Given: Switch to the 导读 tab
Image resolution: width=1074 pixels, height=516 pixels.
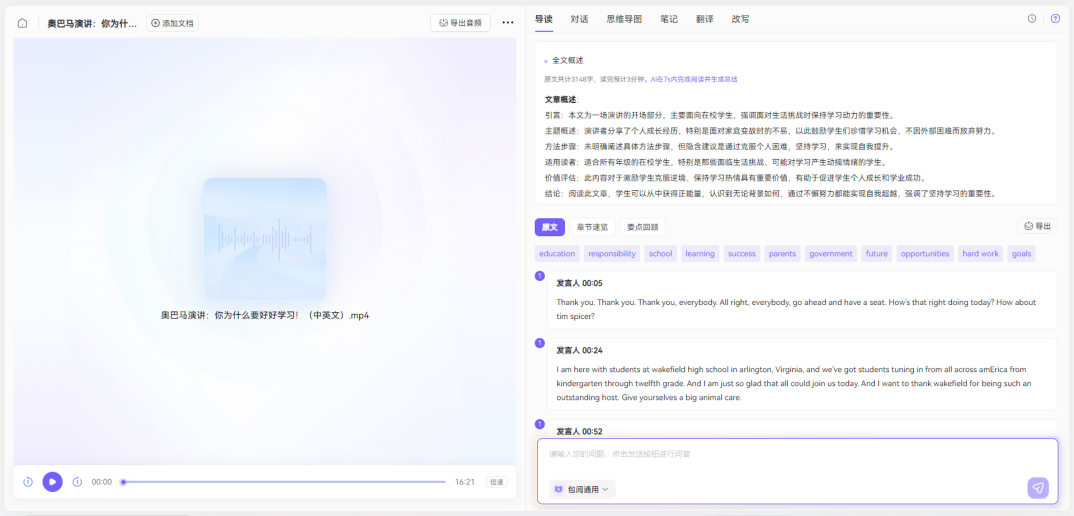Looking at the screenshot, I should (544, 19).
